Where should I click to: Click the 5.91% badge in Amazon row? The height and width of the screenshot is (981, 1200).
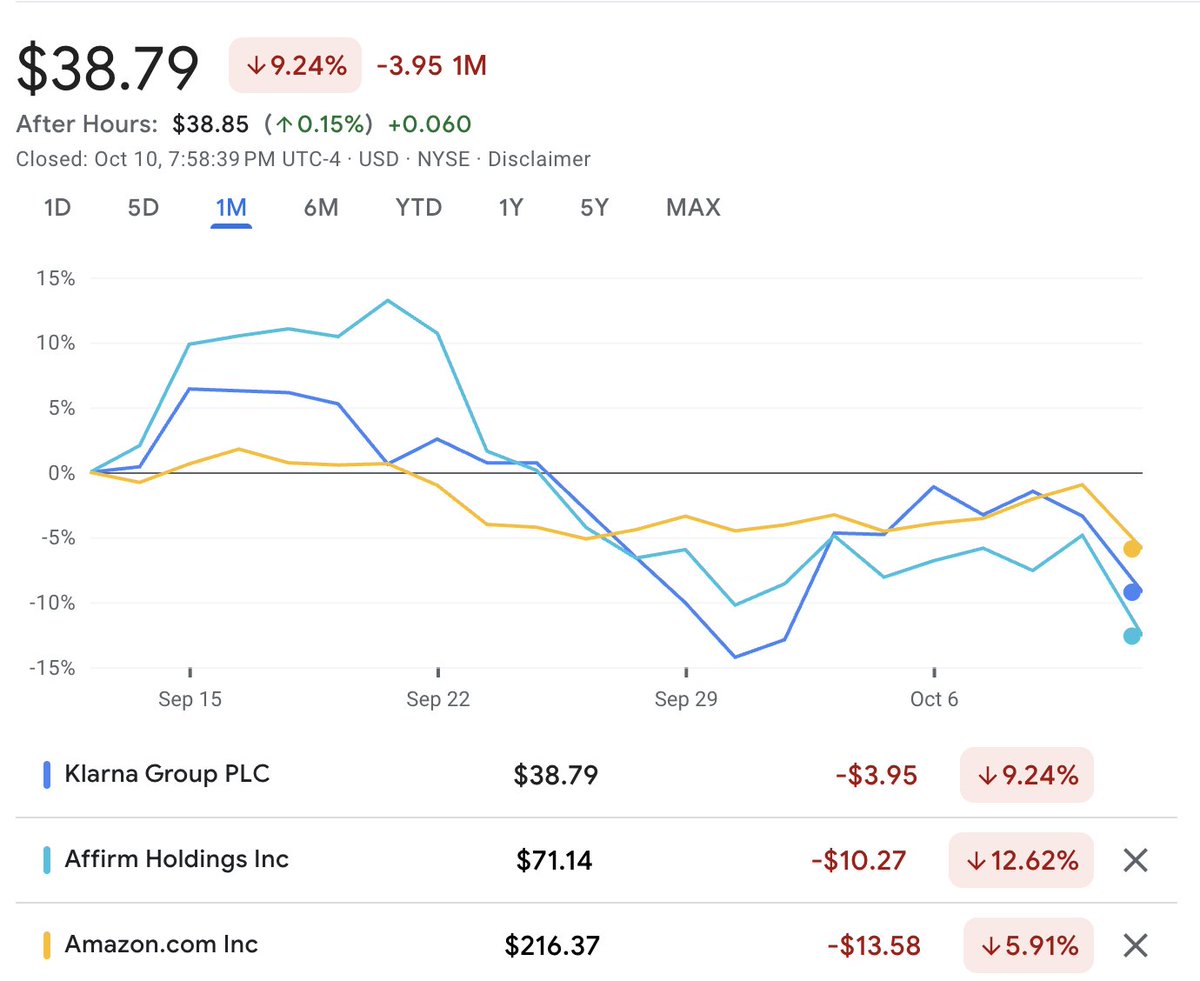(x=1027, y=945)
